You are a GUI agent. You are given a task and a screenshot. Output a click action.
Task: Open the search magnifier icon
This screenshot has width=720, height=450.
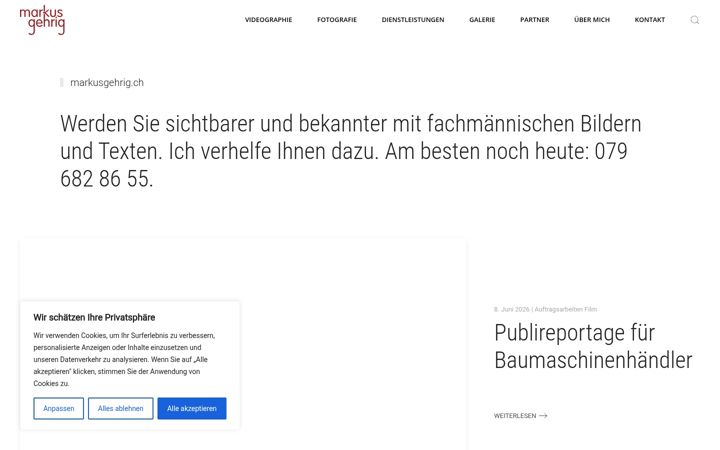[695, 20]
